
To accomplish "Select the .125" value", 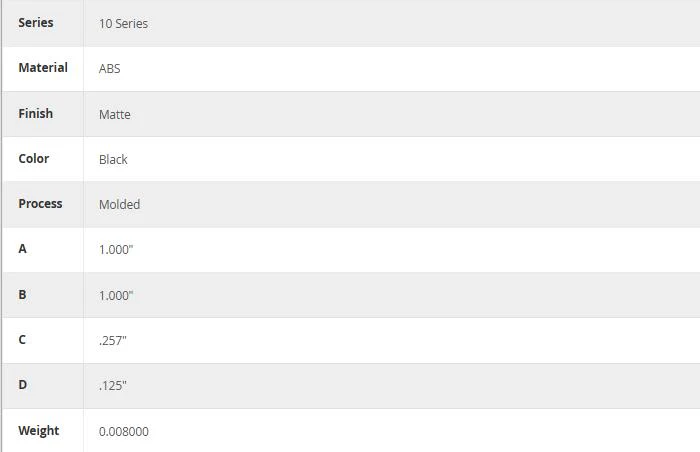I will click(112, 385).
